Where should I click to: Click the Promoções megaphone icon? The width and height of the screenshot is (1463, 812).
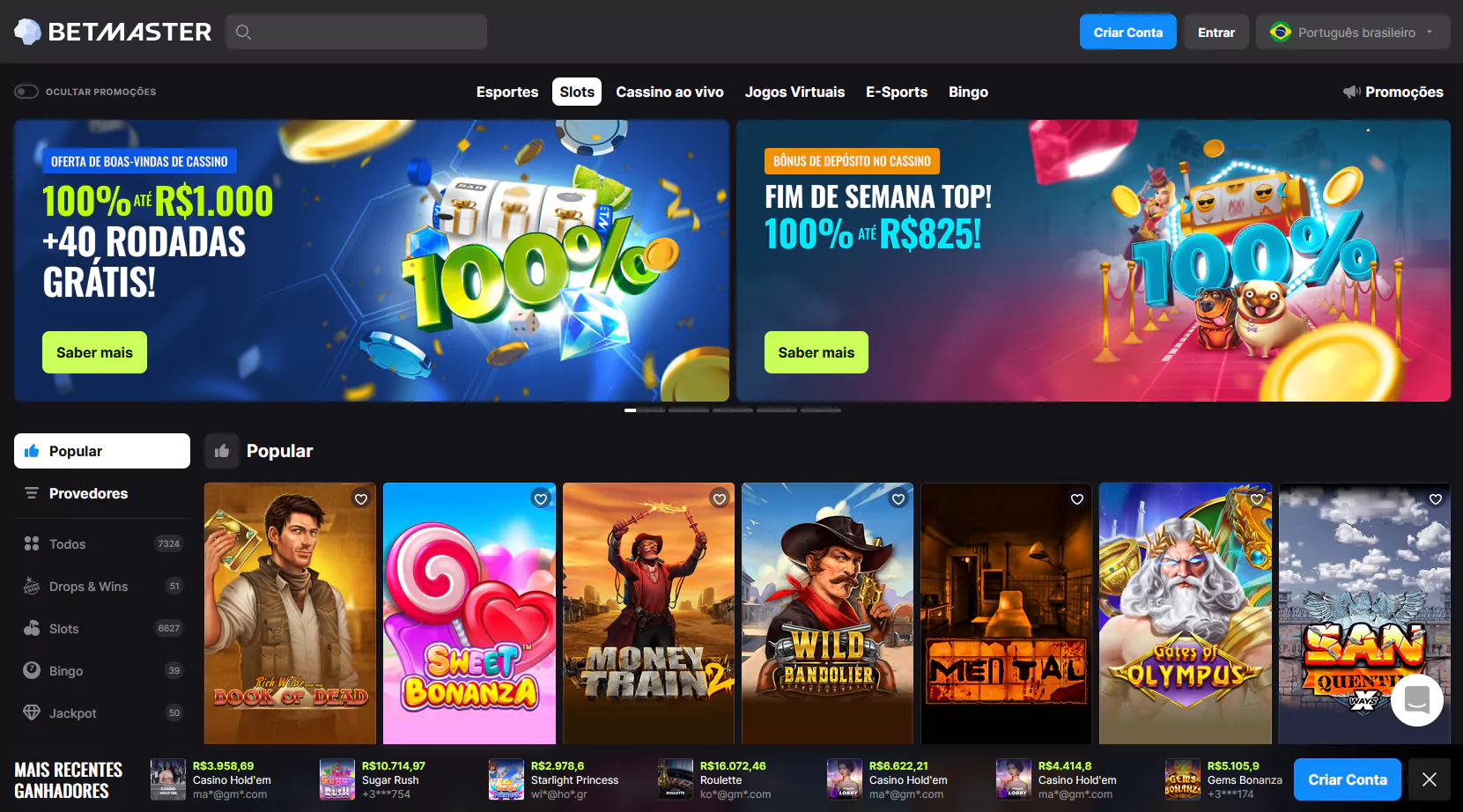[1351, 92]
